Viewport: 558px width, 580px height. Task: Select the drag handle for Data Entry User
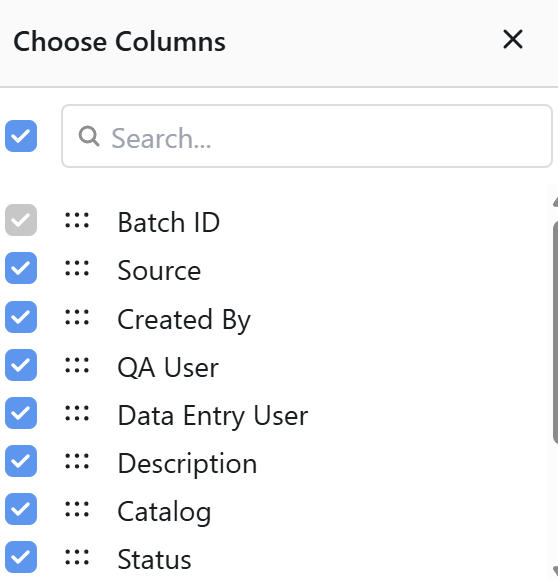(77, 413)
